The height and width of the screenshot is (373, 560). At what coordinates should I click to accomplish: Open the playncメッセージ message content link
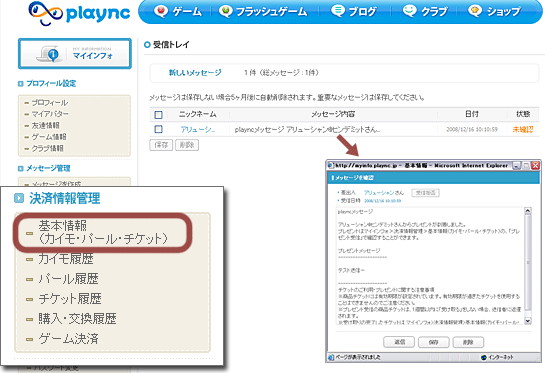307,130
